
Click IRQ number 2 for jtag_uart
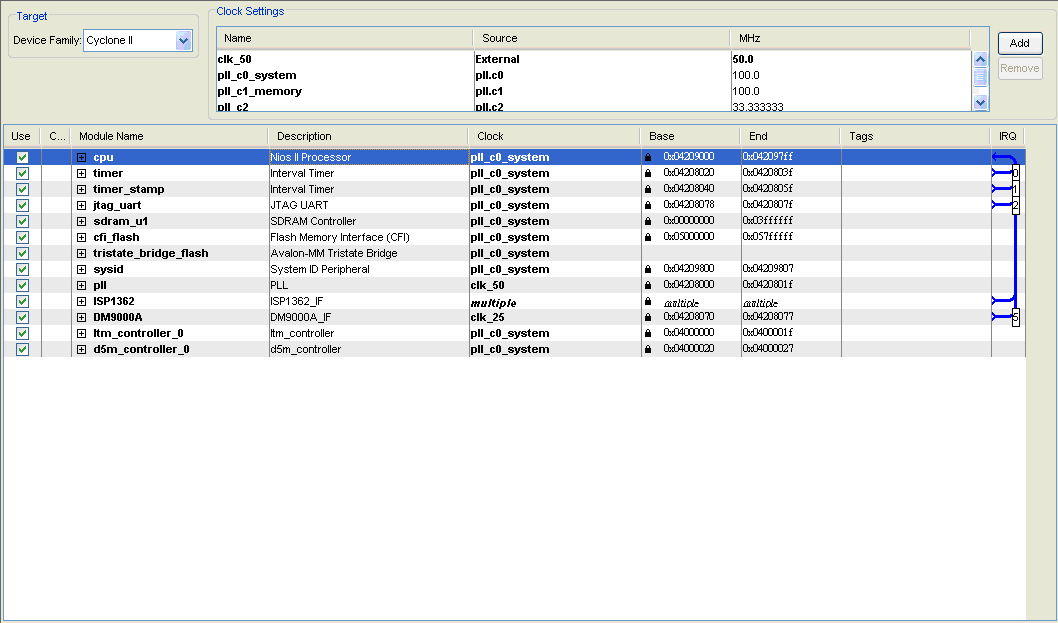pyautogui.click(x=1015, y=205)
